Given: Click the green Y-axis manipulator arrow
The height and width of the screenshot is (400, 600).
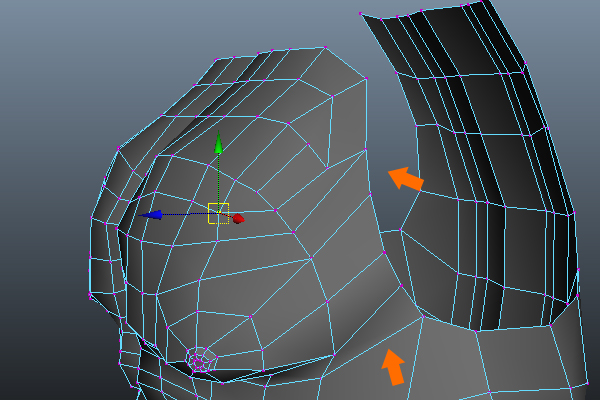Looking at the screenshot, I should pyautogui.click(x=218, y=142).
